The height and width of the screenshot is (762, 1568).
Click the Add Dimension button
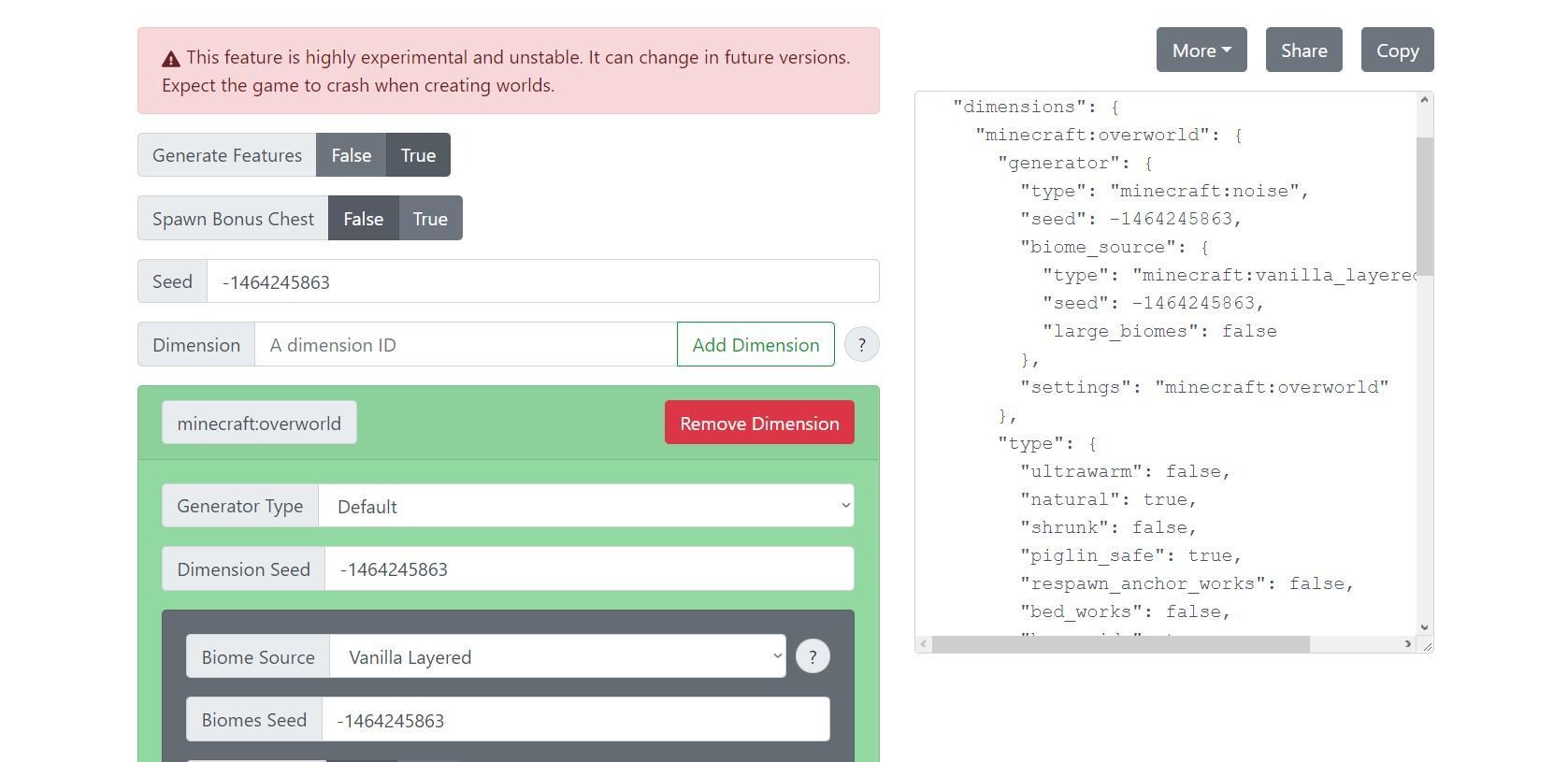(x=755, y=345)
